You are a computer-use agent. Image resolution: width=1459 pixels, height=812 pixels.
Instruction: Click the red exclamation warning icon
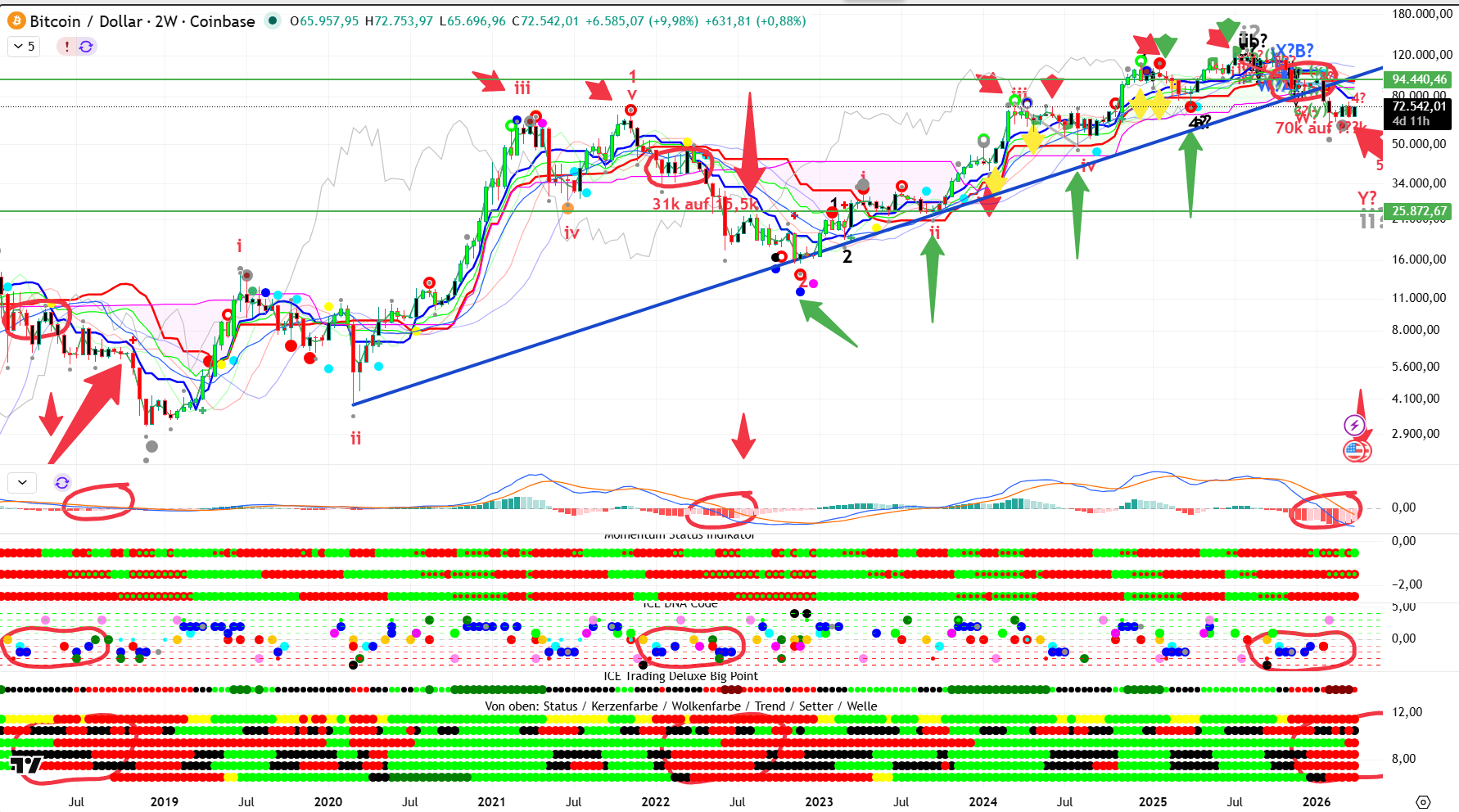point(66,47)
